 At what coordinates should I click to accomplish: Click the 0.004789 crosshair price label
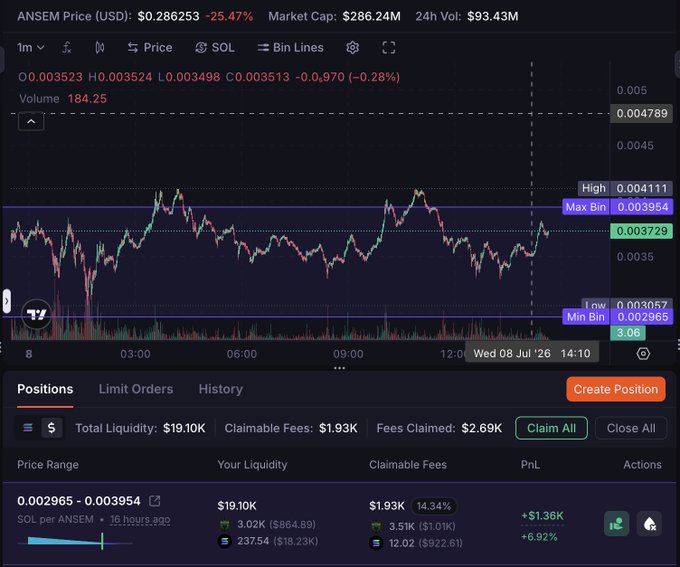pos(641,113)
